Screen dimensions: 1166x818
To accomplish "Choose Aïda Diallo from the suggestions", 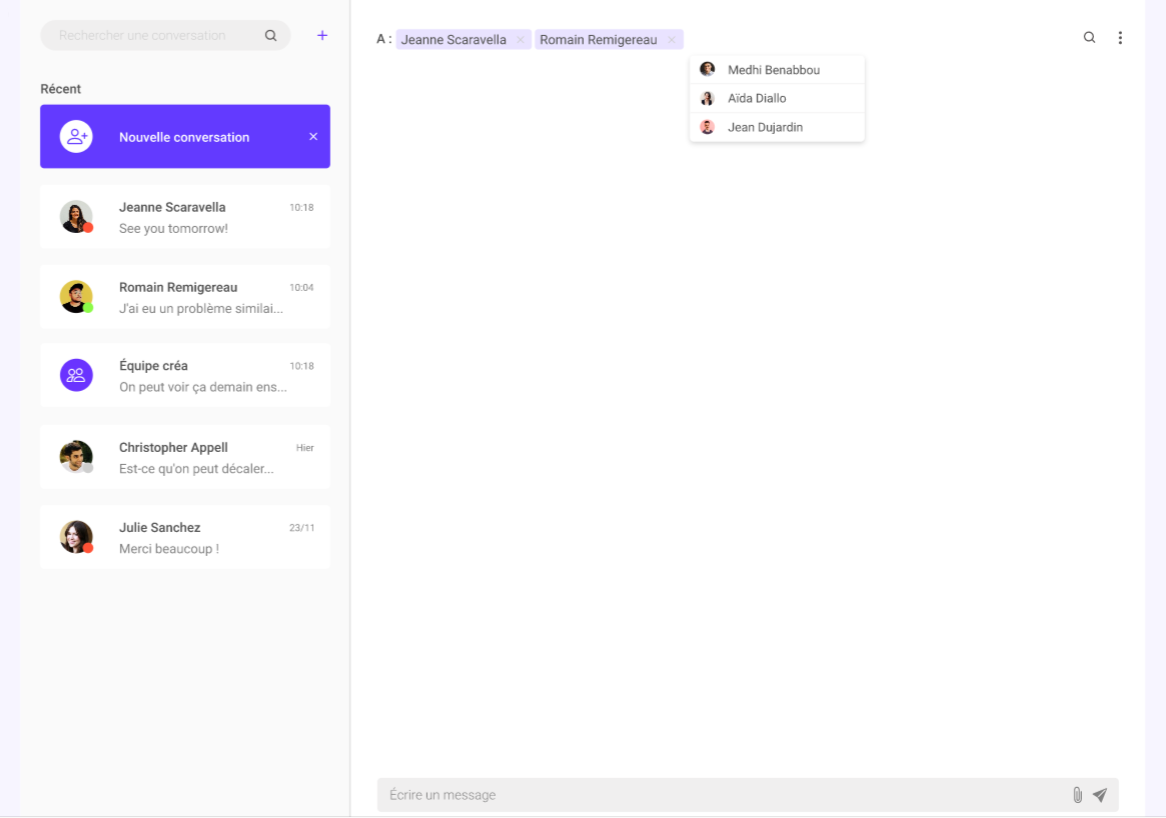I will click(777, 98).
